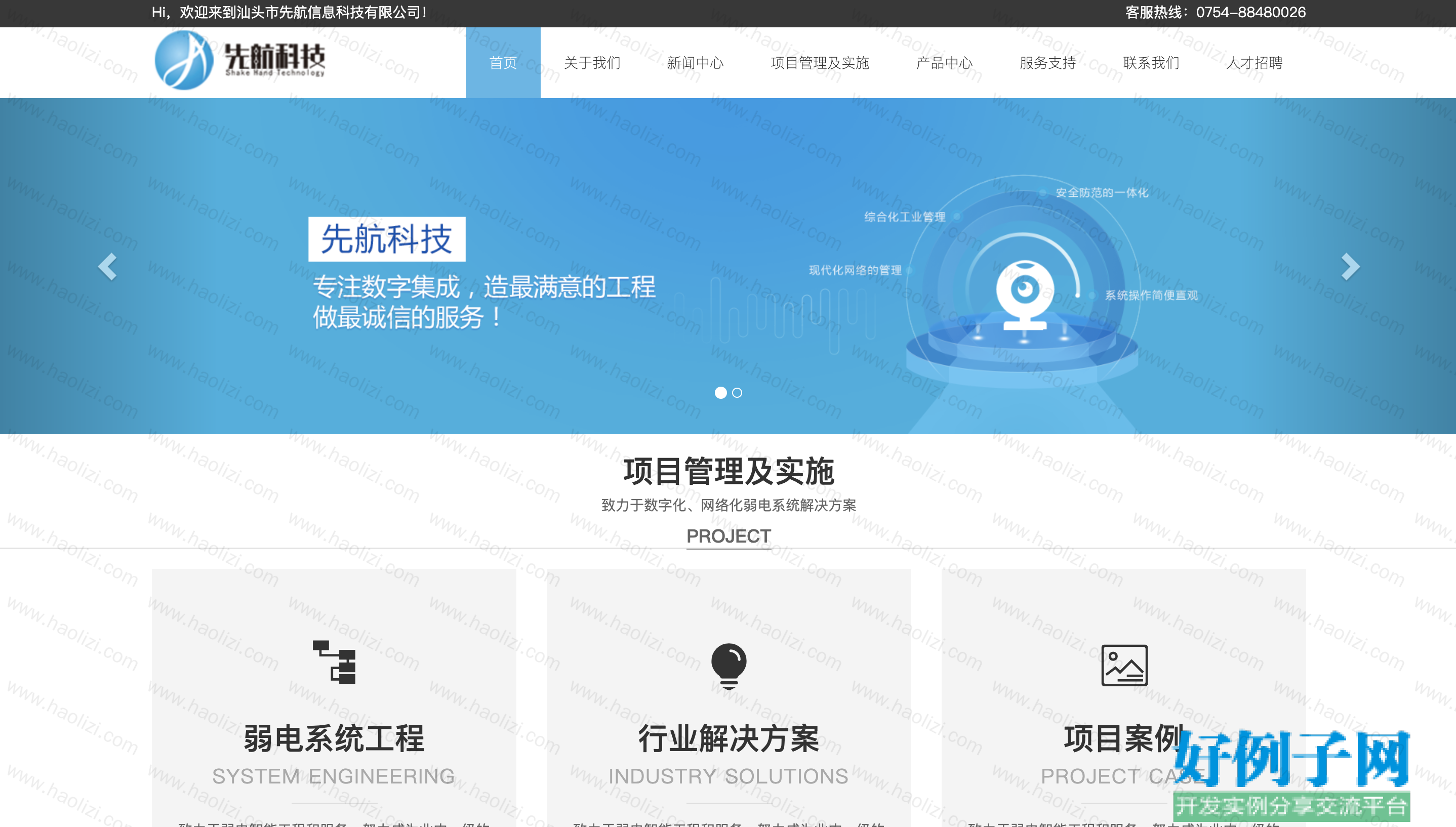The image size is (1456, 827).
Task: Open the 产品中心 menu item
Action: coord(944,62)
